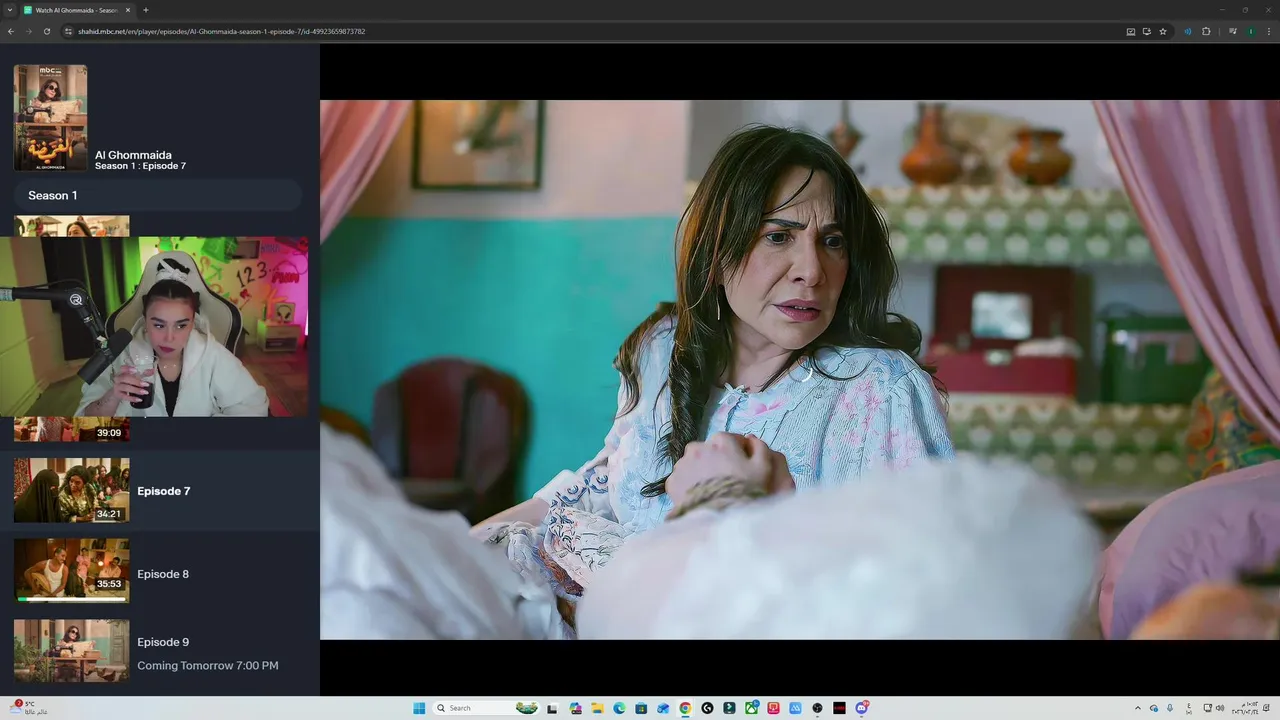Seek on Episode 8 watch progress bar
Viewport: 1280px width, 720px height.
pos(71,600)
